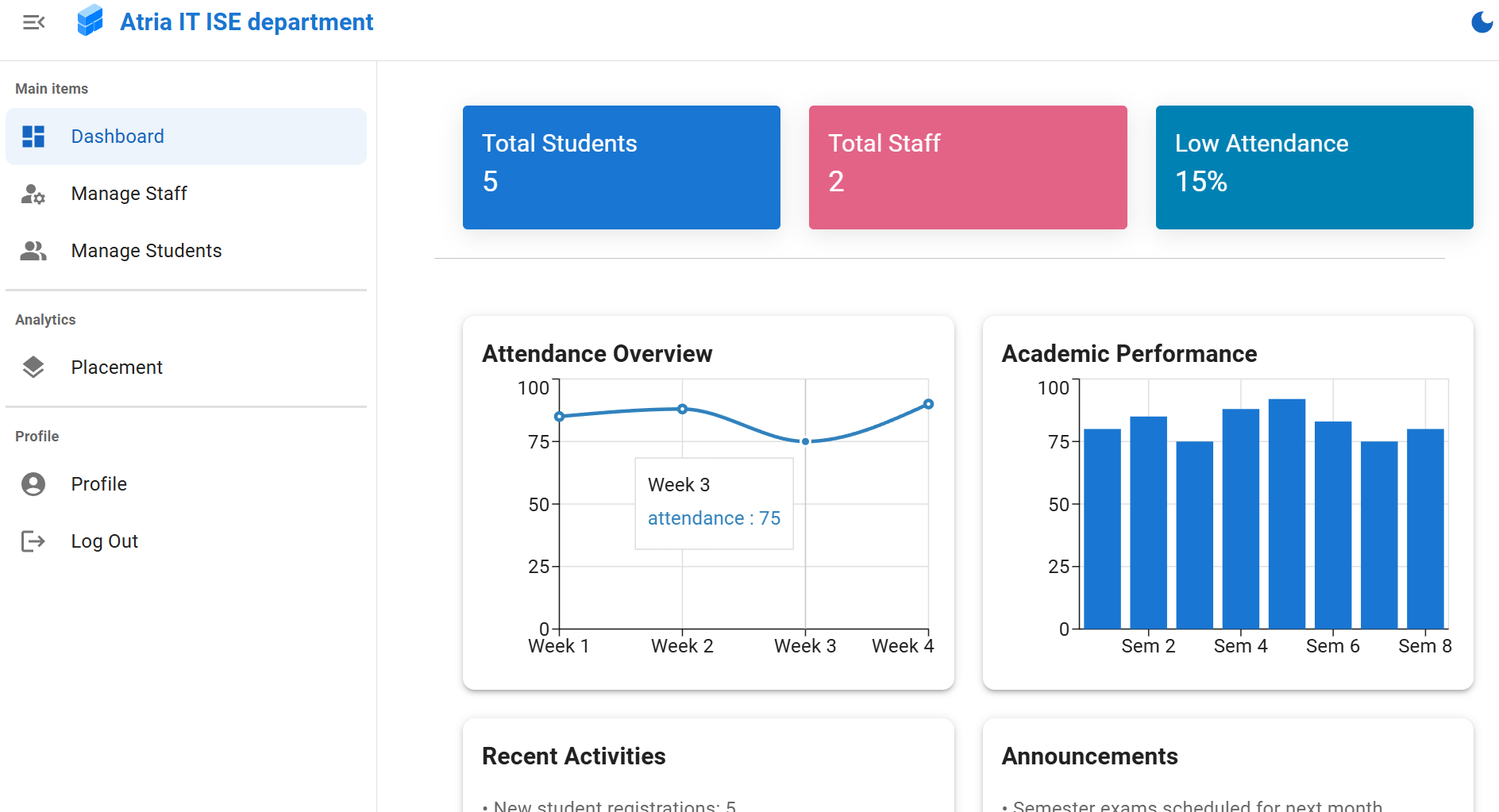
Task: Click the Sem 6 performance bar
Action: (x=1333, y=525)
